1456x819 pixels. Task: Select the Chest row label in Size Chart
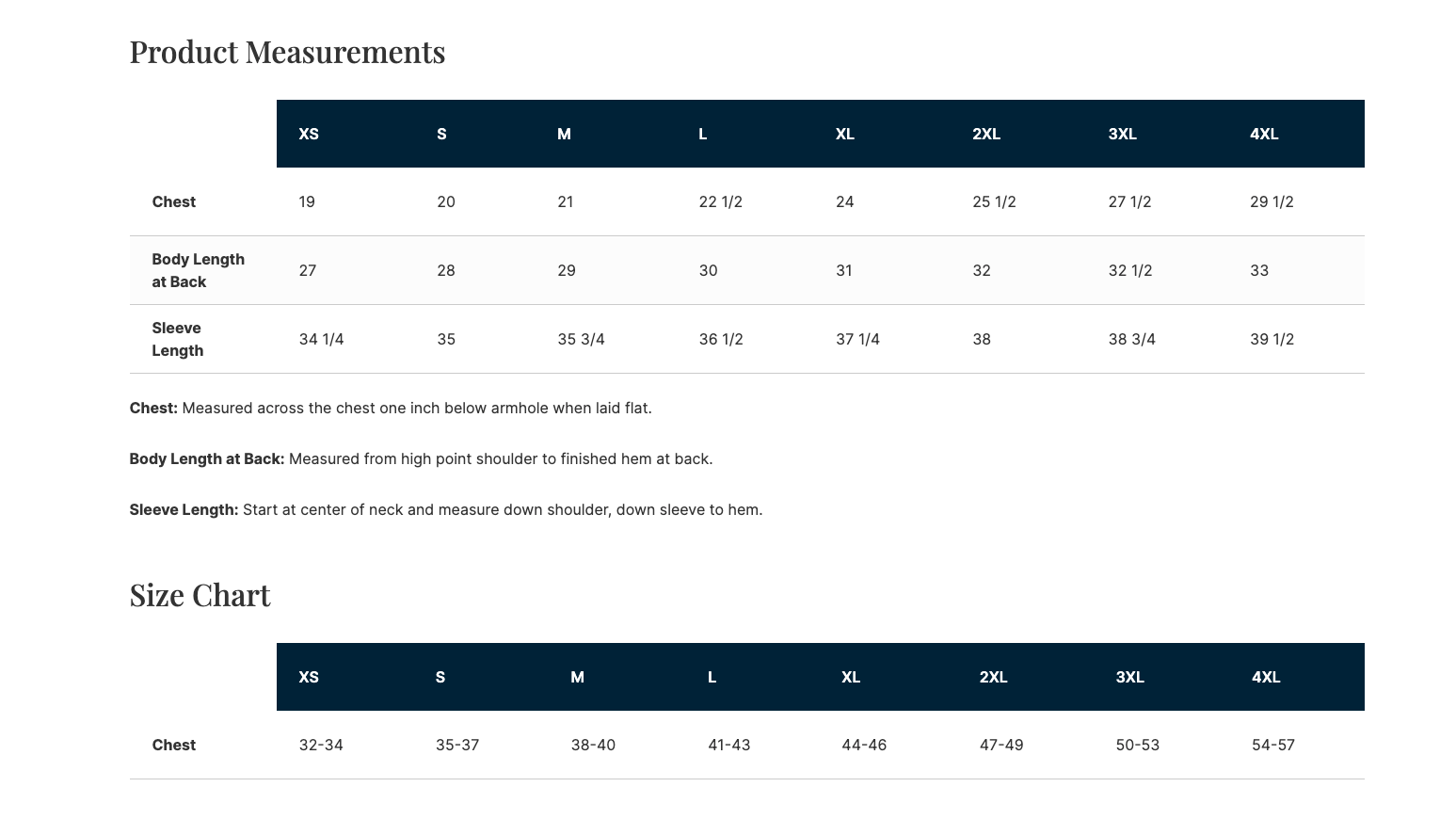coord(174,745)
